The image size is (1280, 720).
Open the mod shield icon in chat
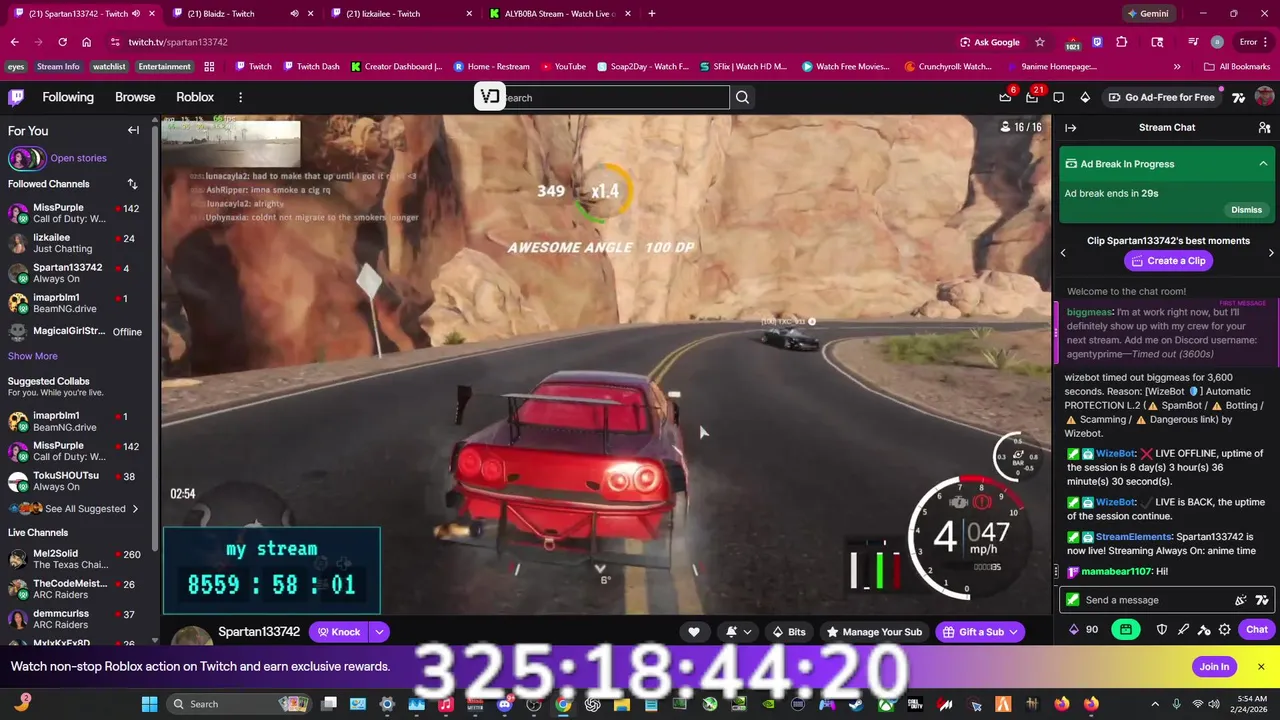1162,629
